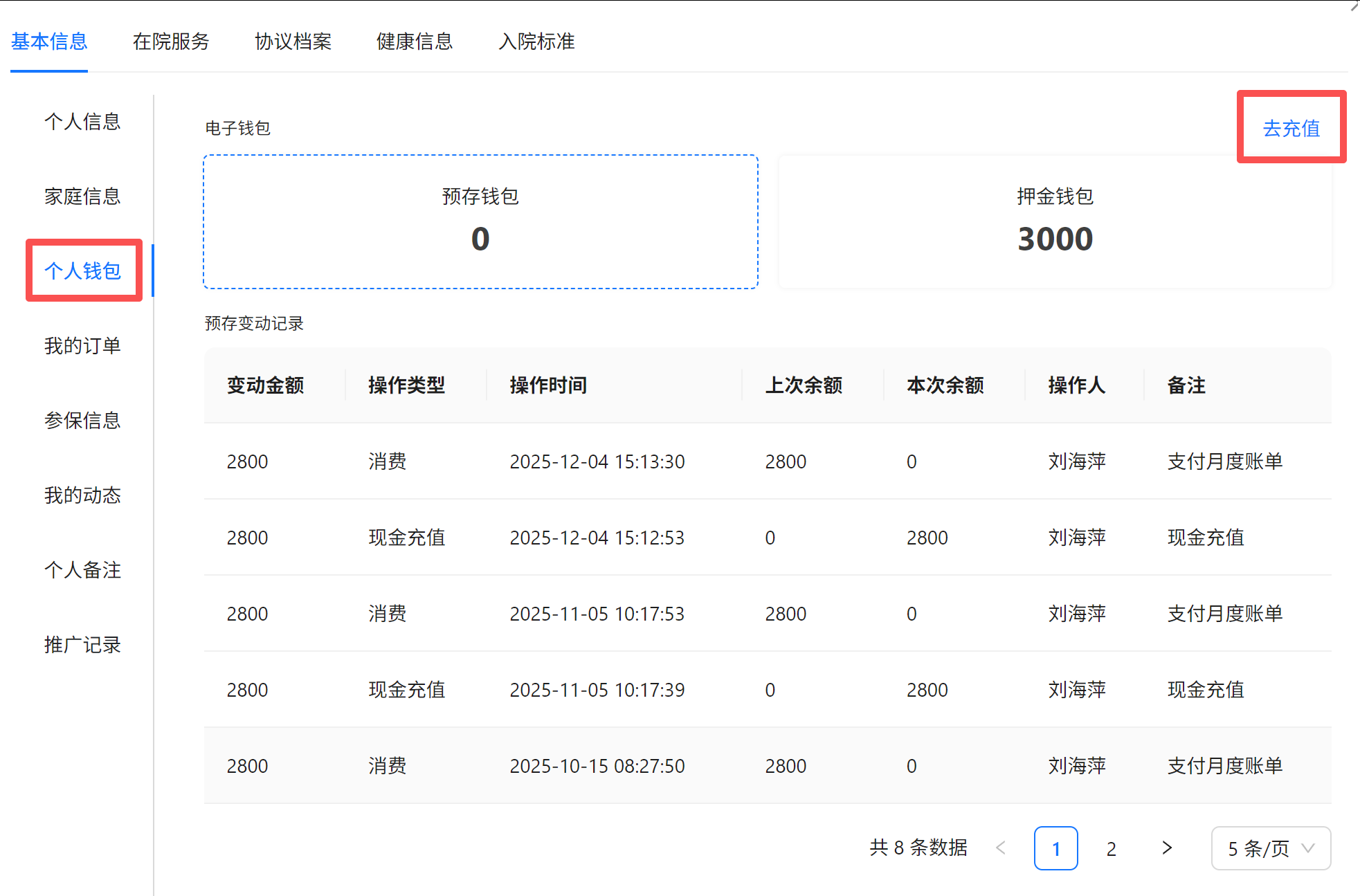Open 推广记录 sidebar item

82,645
